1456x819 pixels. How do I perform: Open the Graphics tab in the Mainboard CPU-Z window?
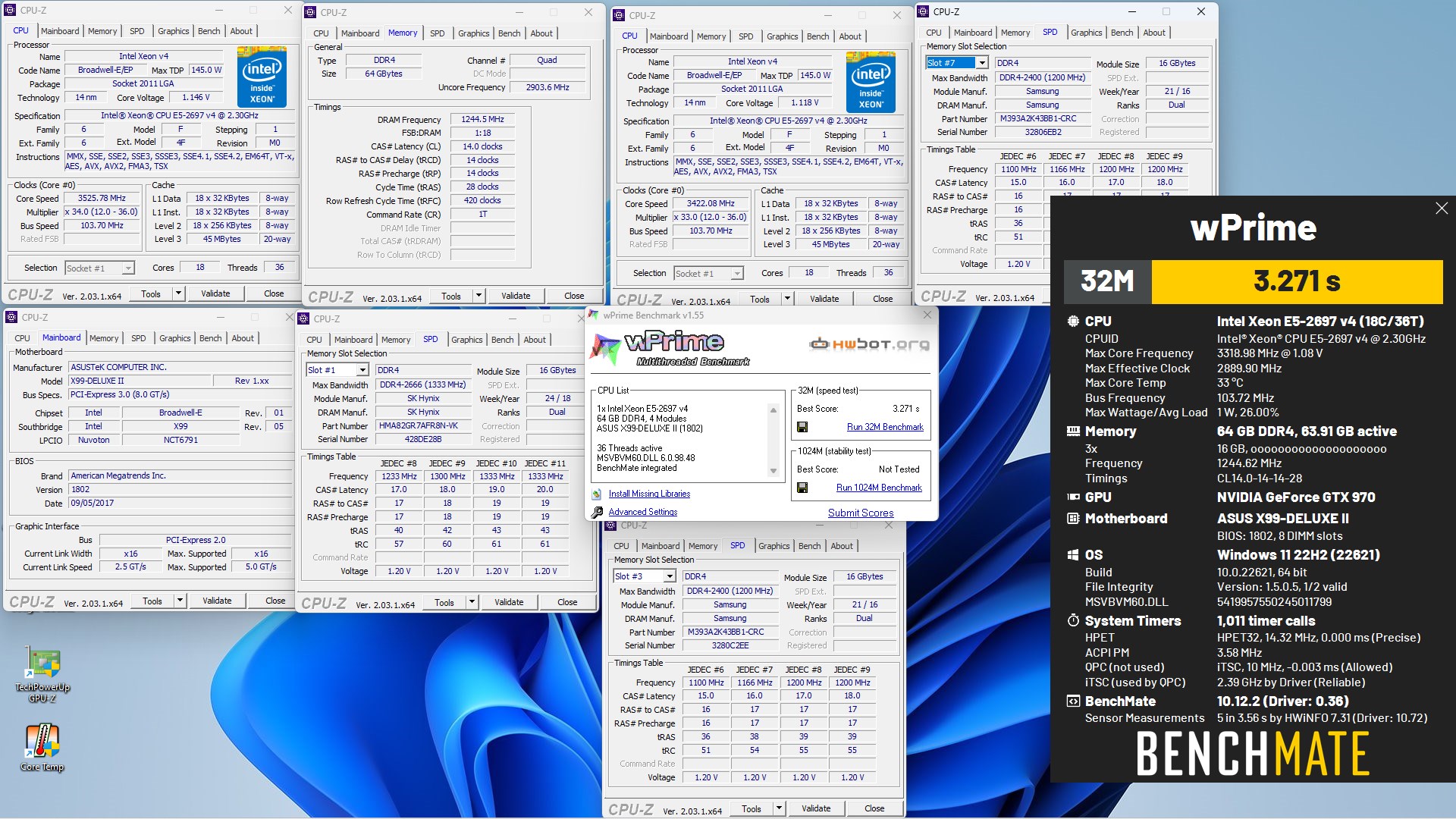pos(175,338)
